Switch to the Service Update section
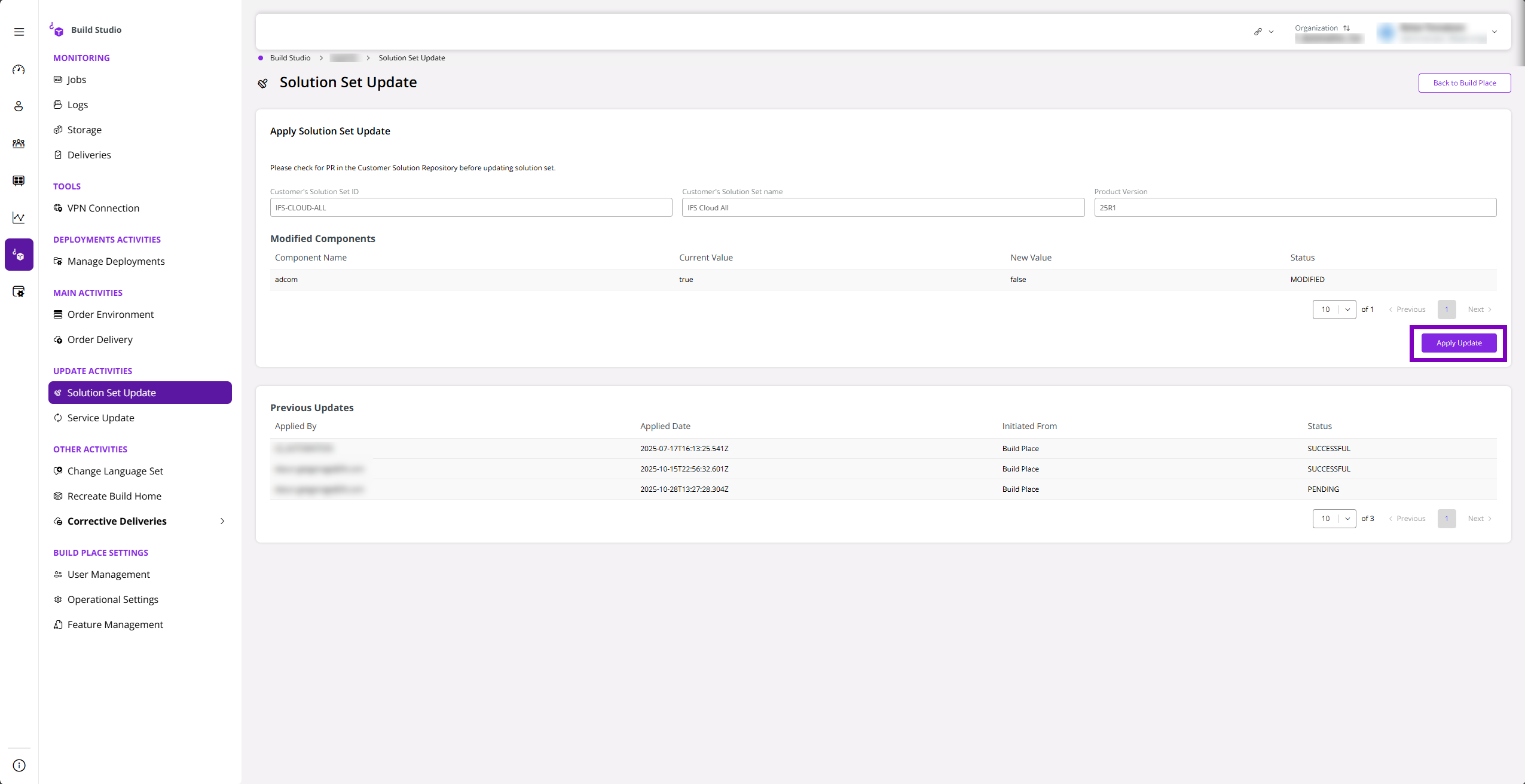The height and width of the screenshot is (784, 1525). 100,417
